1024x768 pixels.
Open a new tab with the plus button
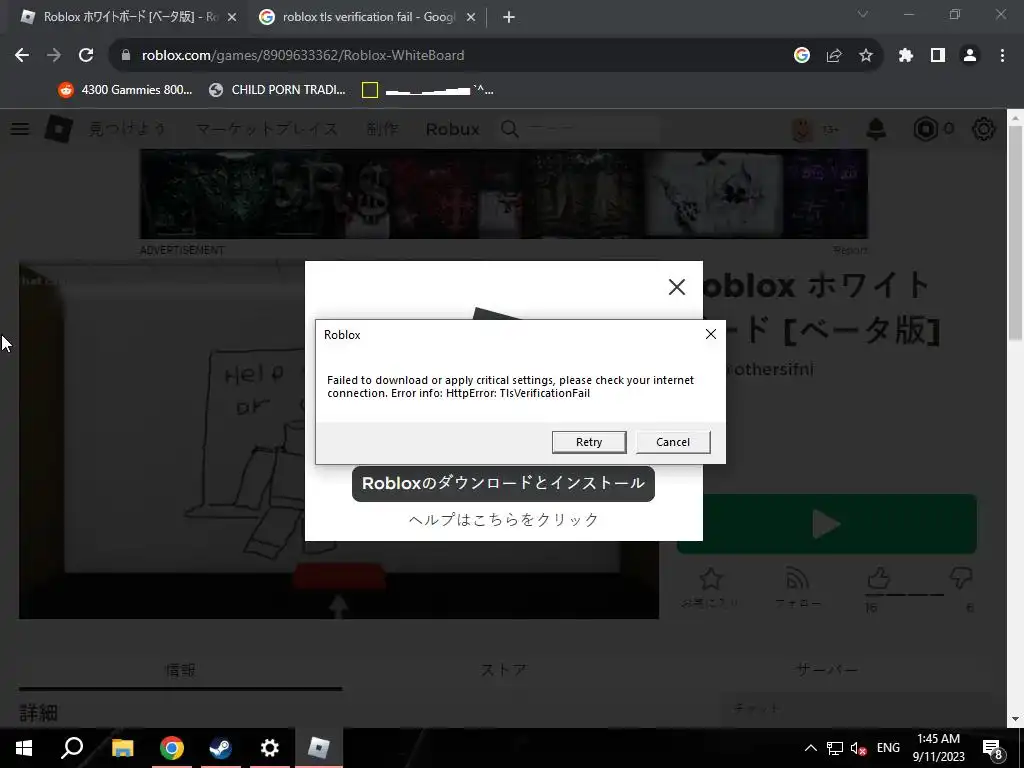click(x=509, y=18)
